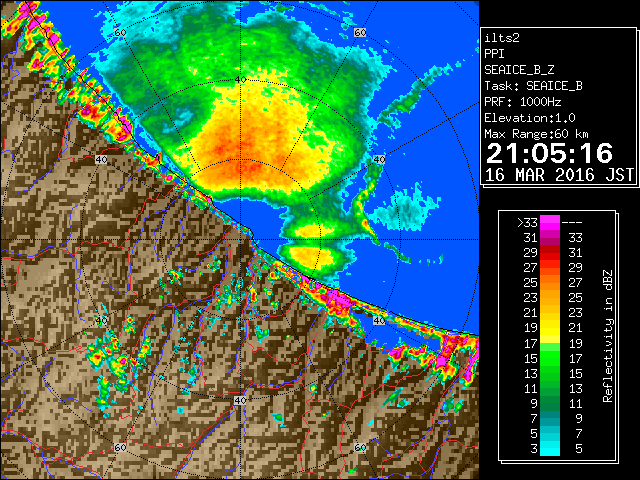Click the '60' range label in the southwest
This screenshot has height=480, width=640.
[x=120, y=447]
